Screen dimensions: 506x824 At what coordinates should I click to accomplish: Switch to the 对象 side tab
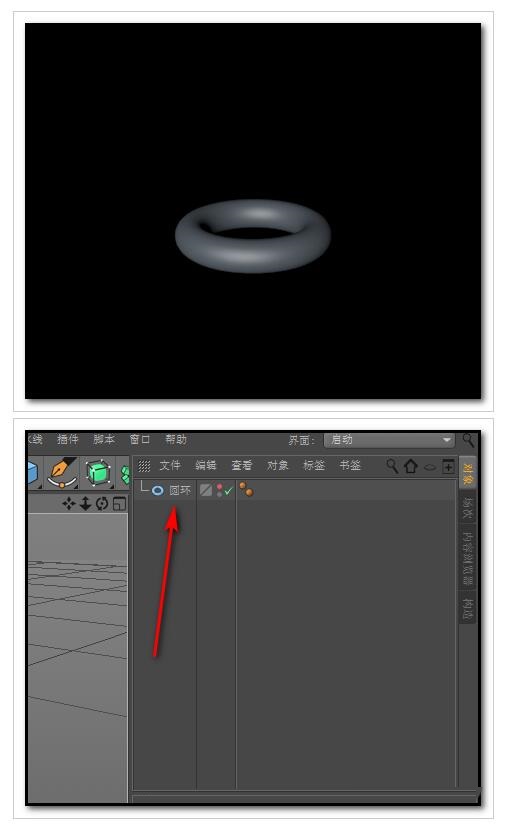coord(468,473)
